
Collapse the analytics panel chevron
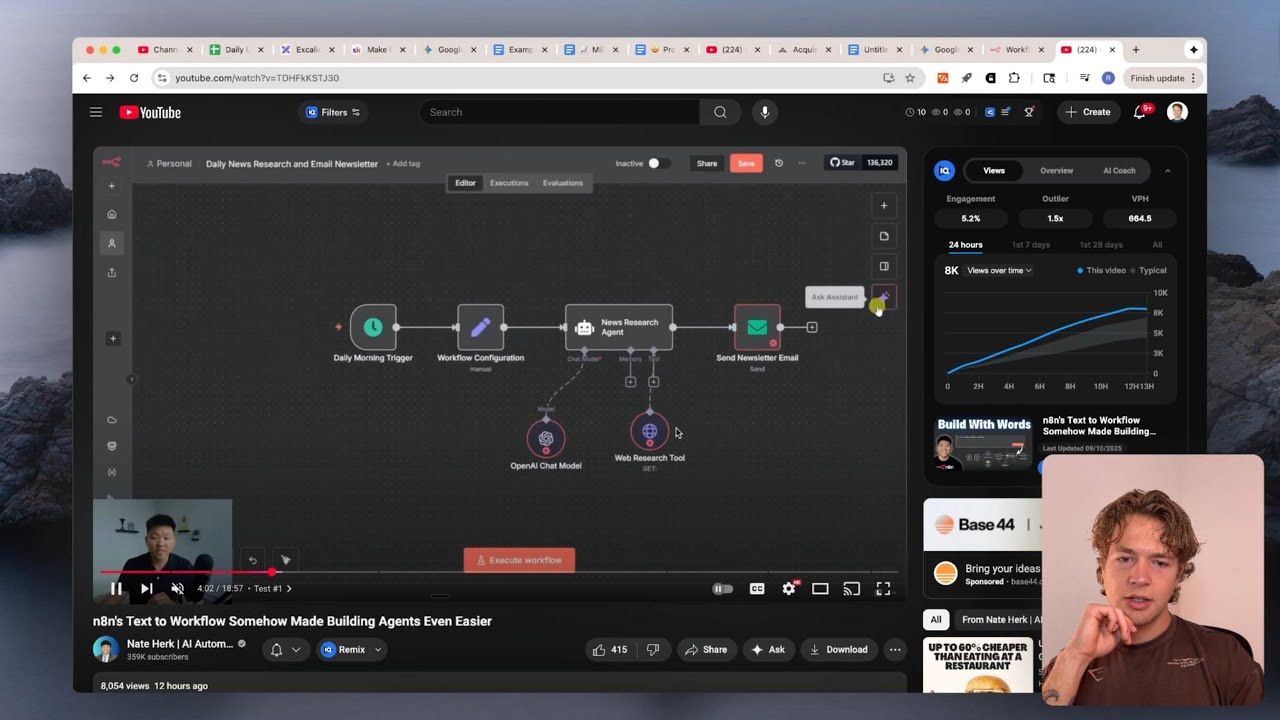tap(1167, 171)
